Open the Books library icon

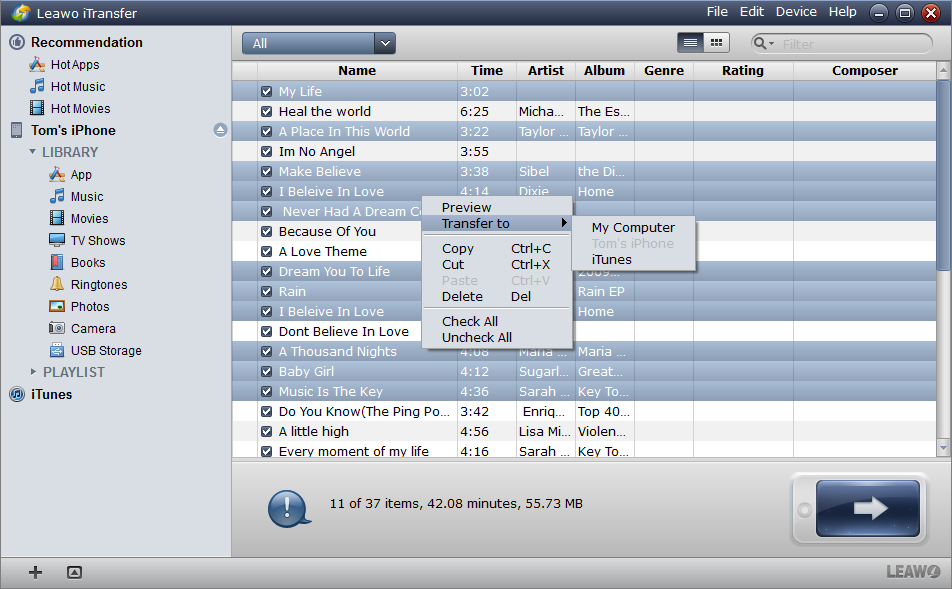[57, 262]
